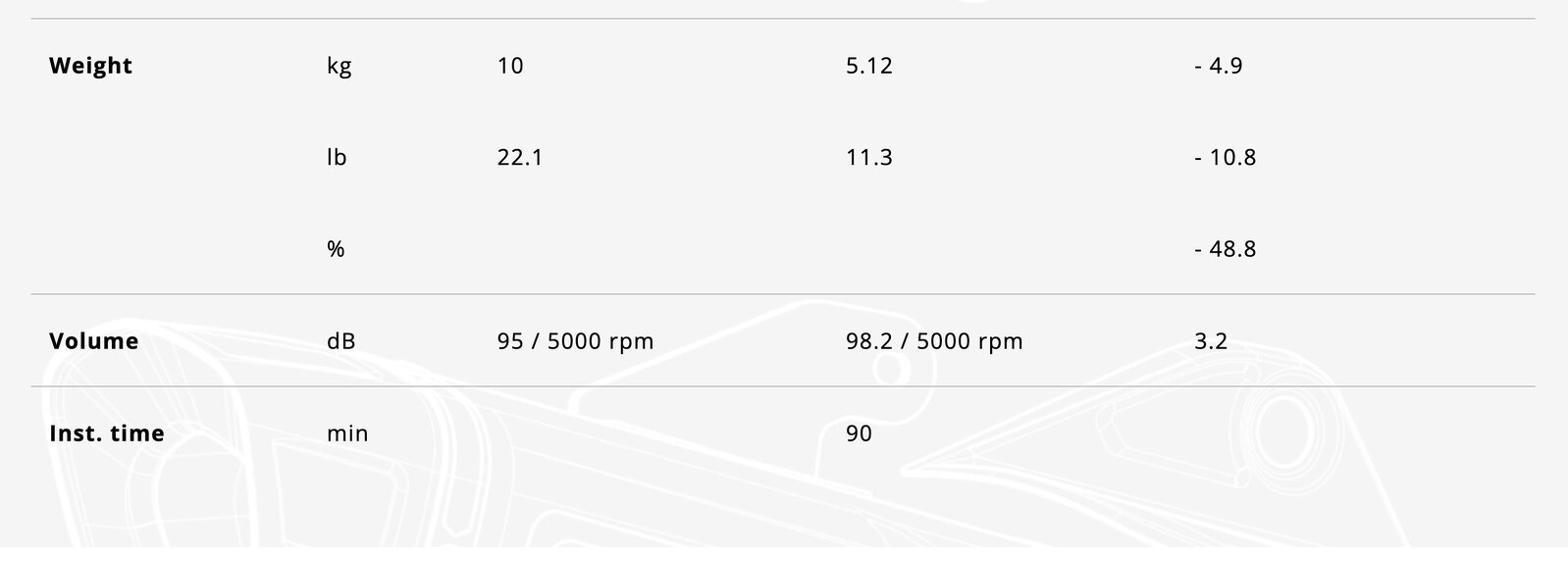
Task: Click the Volume row label
Action: [x=94, y=341]
